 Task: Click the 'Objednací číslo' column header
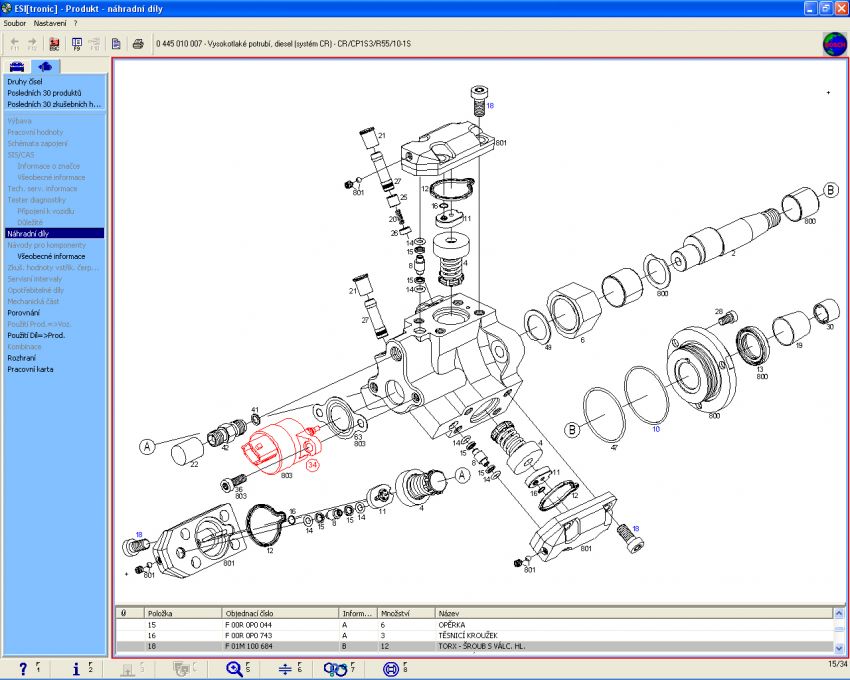250,612
